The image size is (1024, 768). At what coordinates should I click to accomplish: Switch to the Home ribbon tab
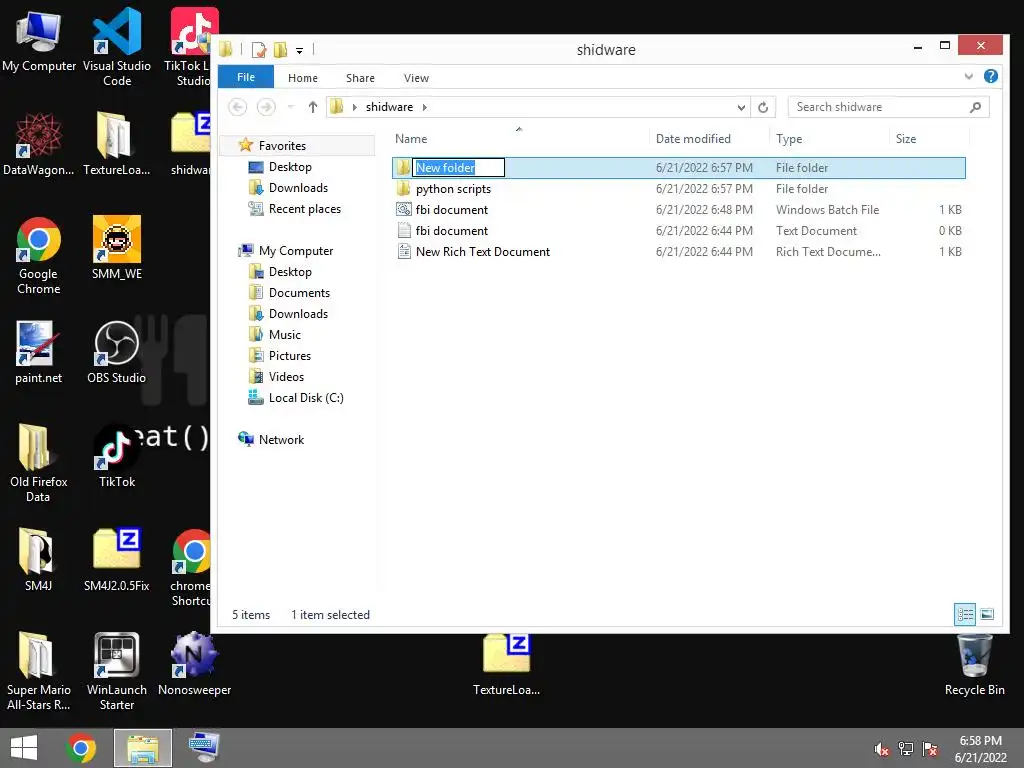point(302,78)
